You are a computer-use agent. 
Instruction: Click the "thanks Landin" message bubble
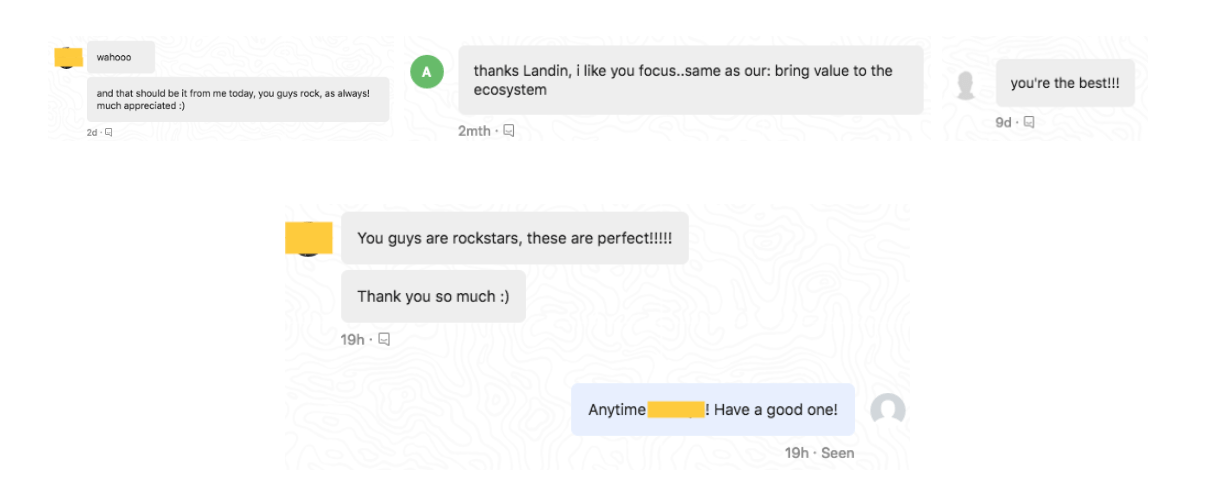[x=690, y=80]
